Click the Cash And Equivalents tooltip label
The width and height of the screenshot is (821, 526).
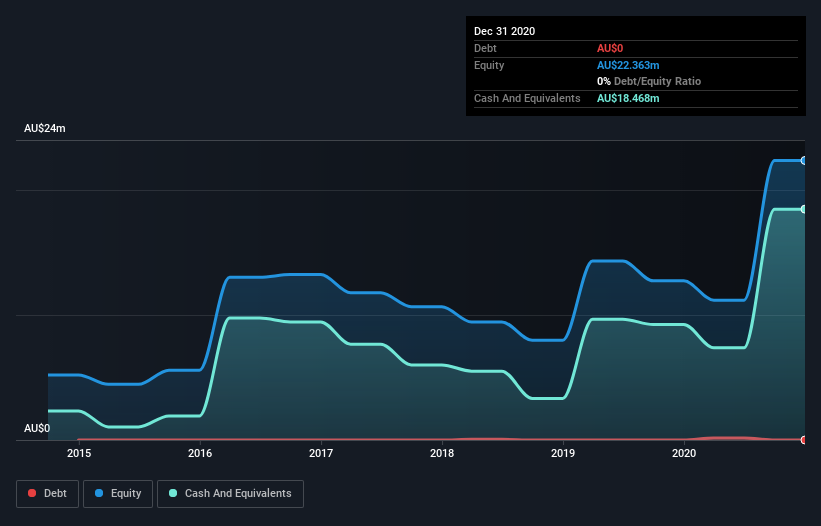[x=527, y=98]
